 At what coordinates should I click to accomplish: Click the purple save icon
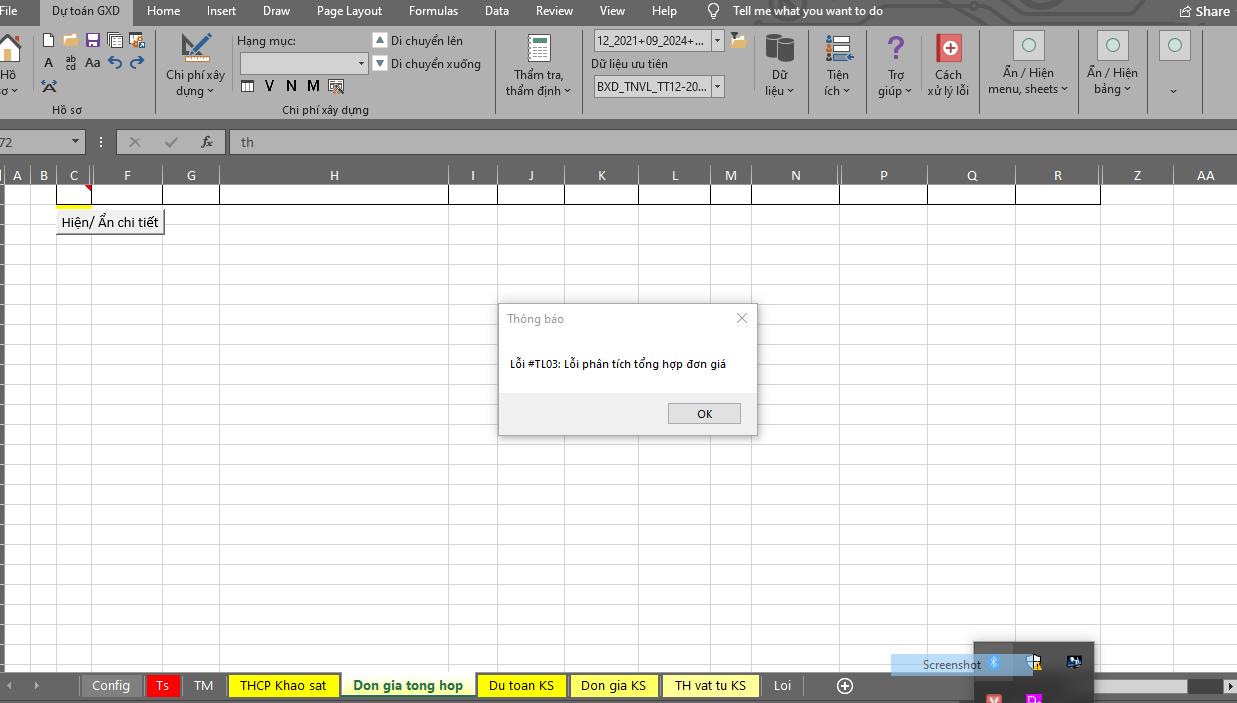coord(93,41)
